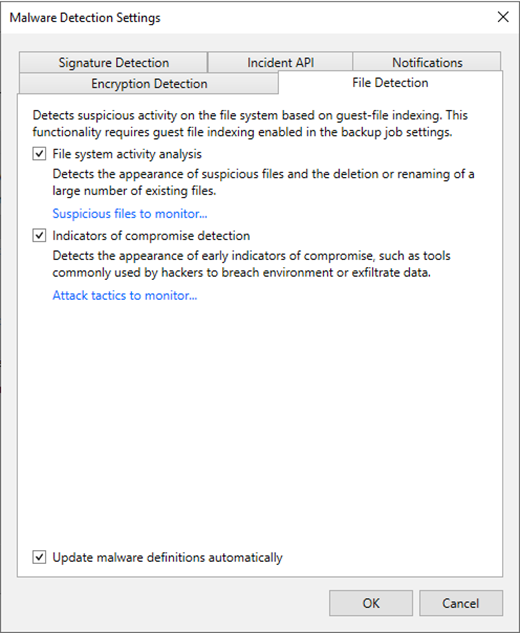The height and width of the screenshot is (633, 520).
Task: Uncheck the File system activity analysis checkbox
Action: pos(39,154)
